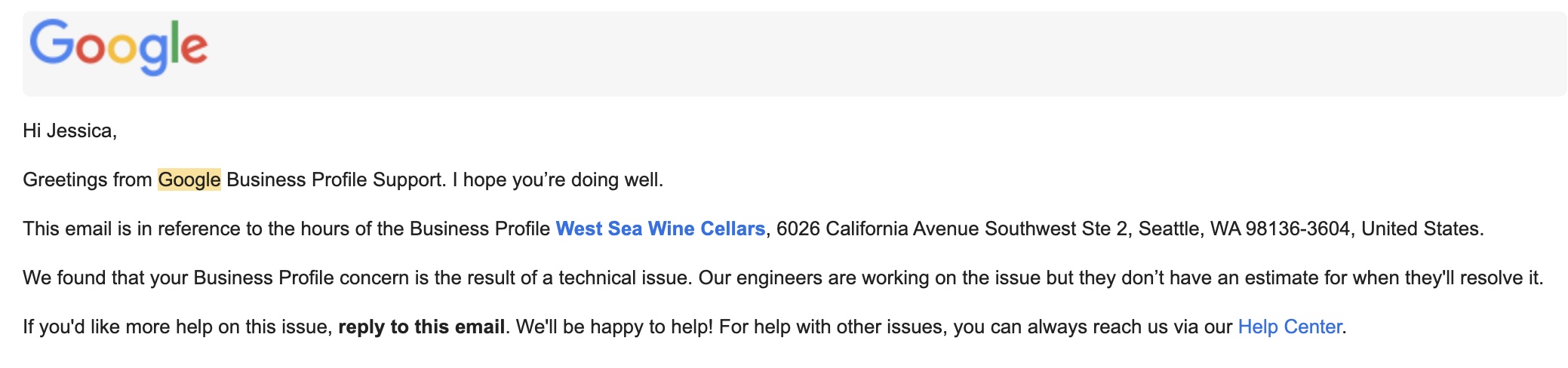Click the ZIP code 98136-3604
Viewport: 1568px width, 368px height.
pos(1297,229)
